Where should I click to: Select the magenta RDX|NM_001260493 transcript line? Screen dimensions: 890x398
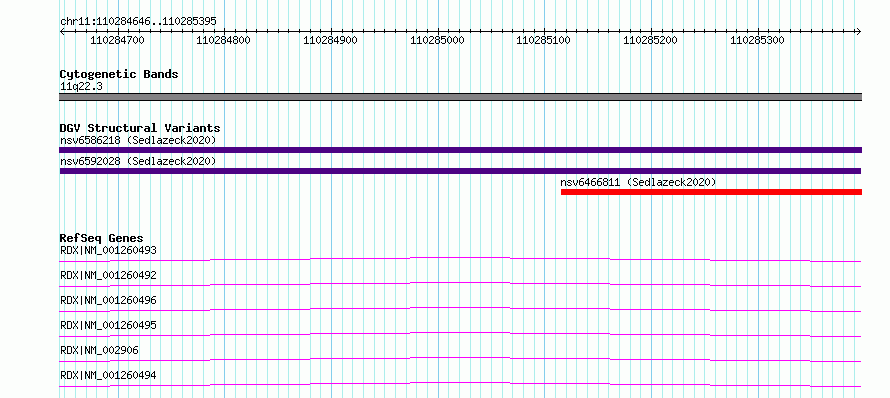(x=460, y=259)
